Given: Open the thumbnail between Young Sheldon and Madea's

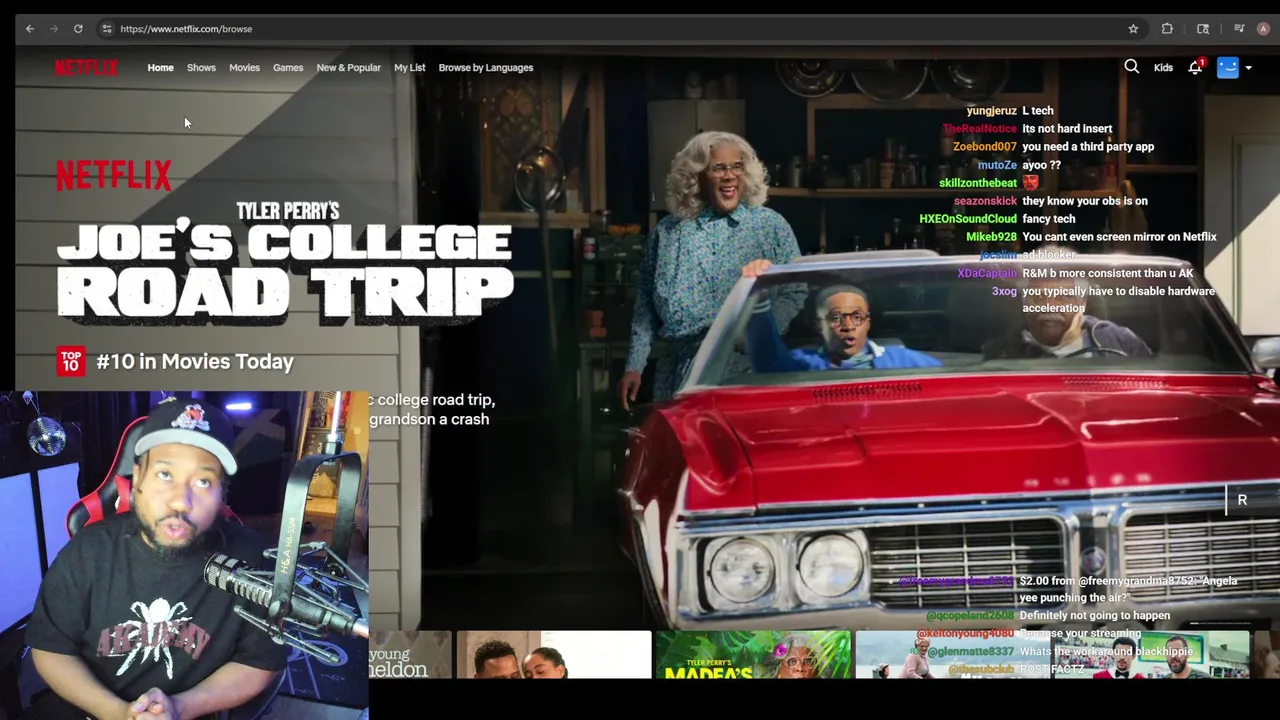Looking at the screenshot, I should (554, 654).
